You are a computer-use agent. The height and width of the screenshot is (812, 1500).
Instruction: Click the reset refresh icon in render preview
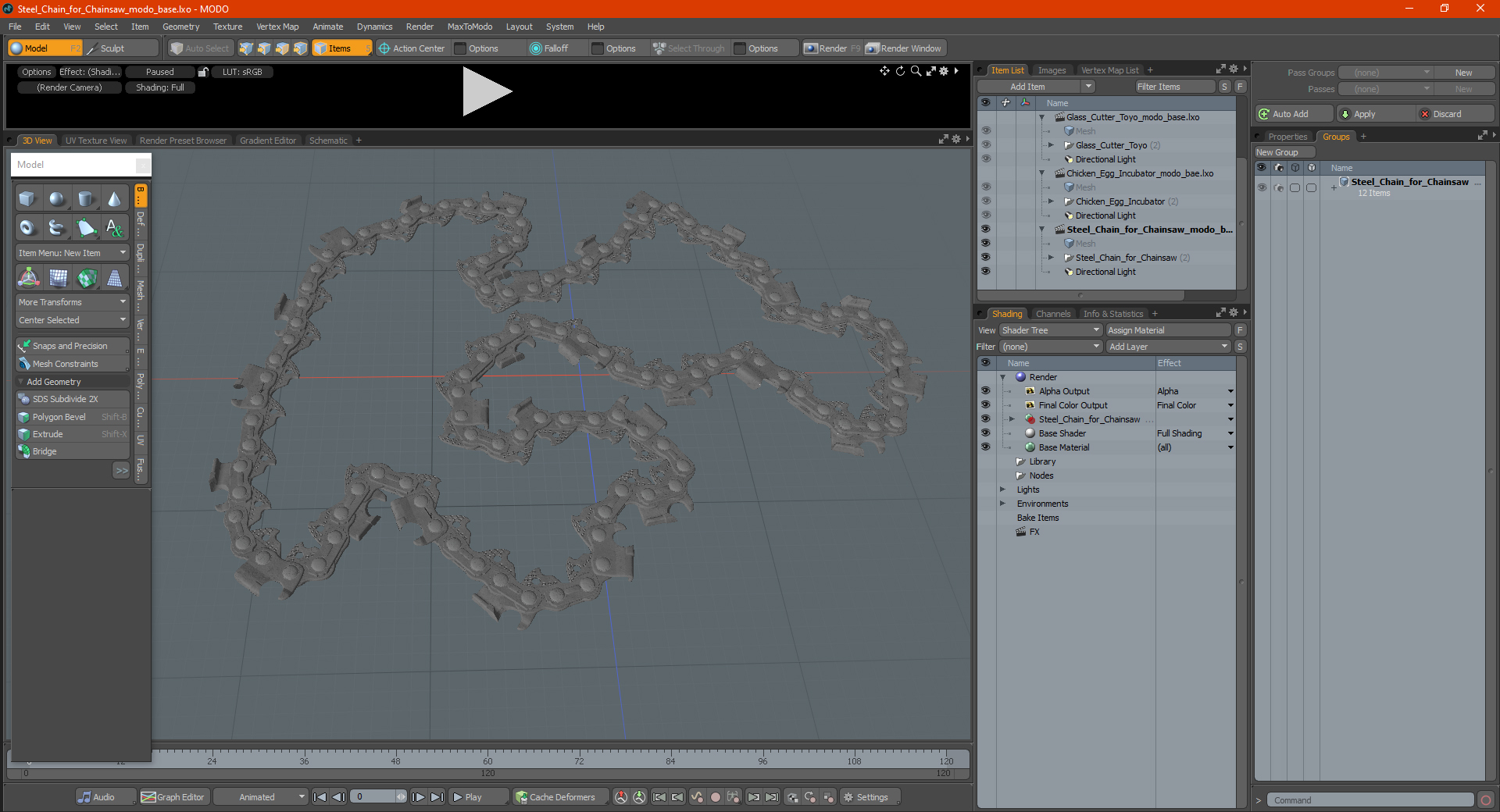coord(900,71)
